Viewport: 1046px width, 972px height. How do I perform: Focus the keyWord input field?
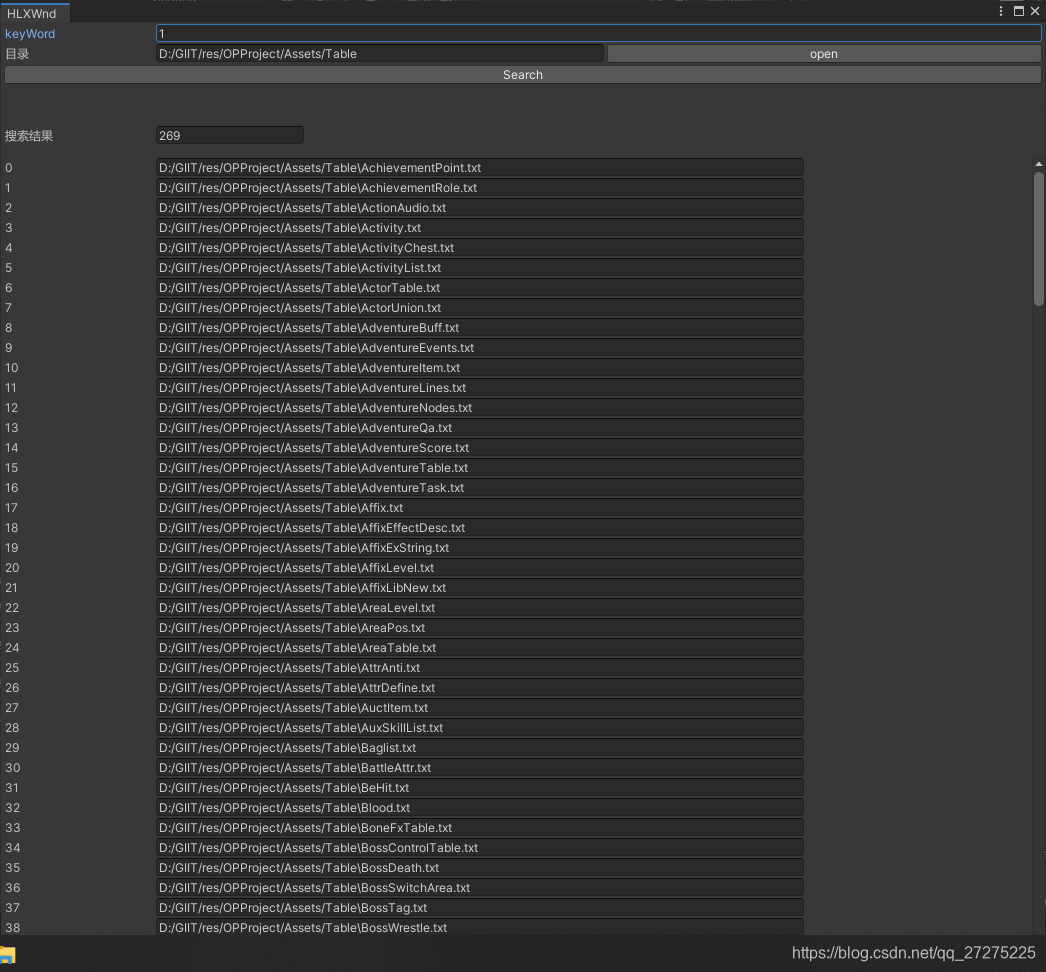pos(598,33)
